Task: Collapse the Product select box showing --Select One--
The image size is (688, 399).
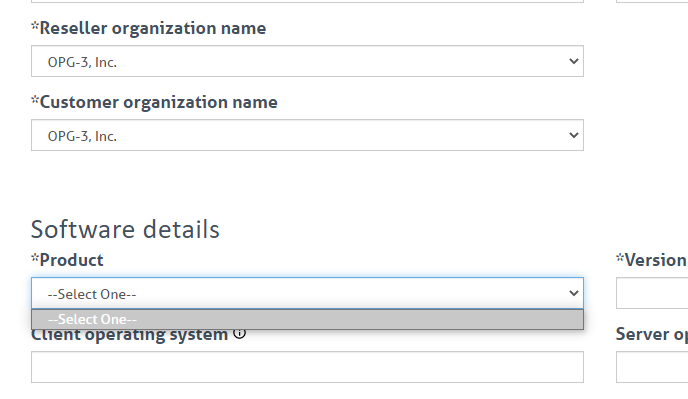Action: (x=307, y=293)
